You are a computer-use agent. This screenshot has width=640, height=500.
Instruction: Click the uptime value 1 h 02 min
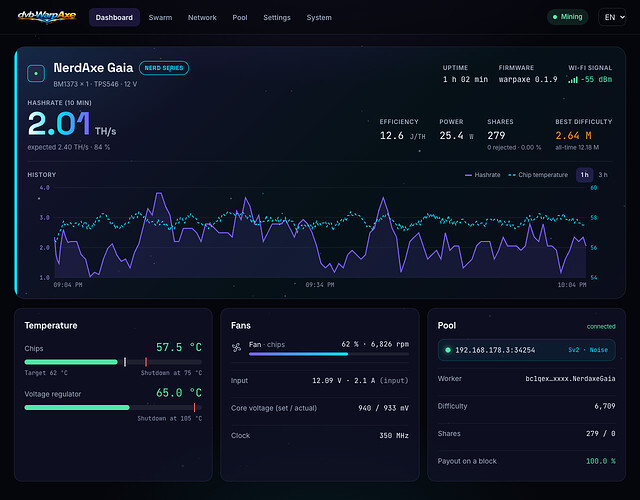[x=465, y=80]
